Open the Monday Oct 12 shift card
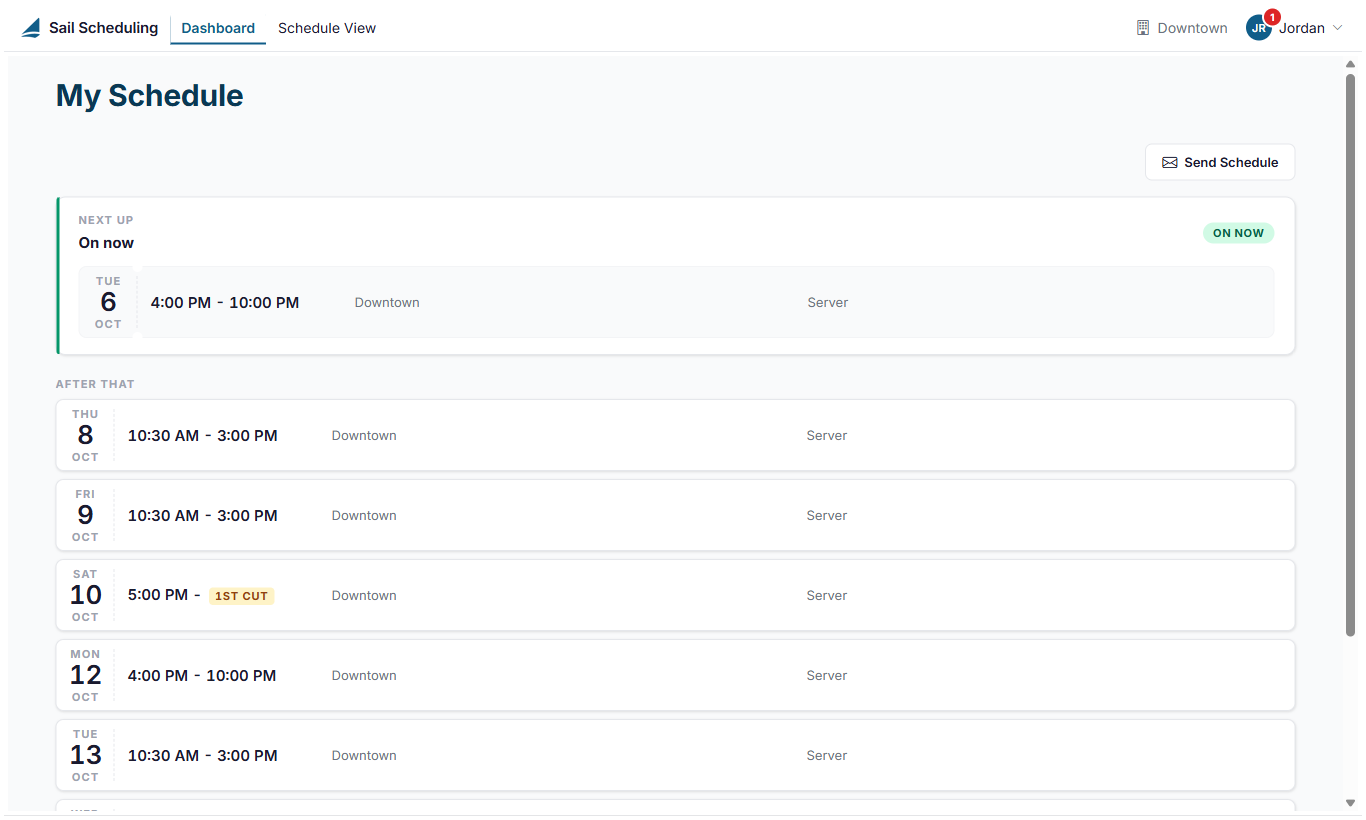The height and width of the screenshot is (820, 1366). click(675, 675)
